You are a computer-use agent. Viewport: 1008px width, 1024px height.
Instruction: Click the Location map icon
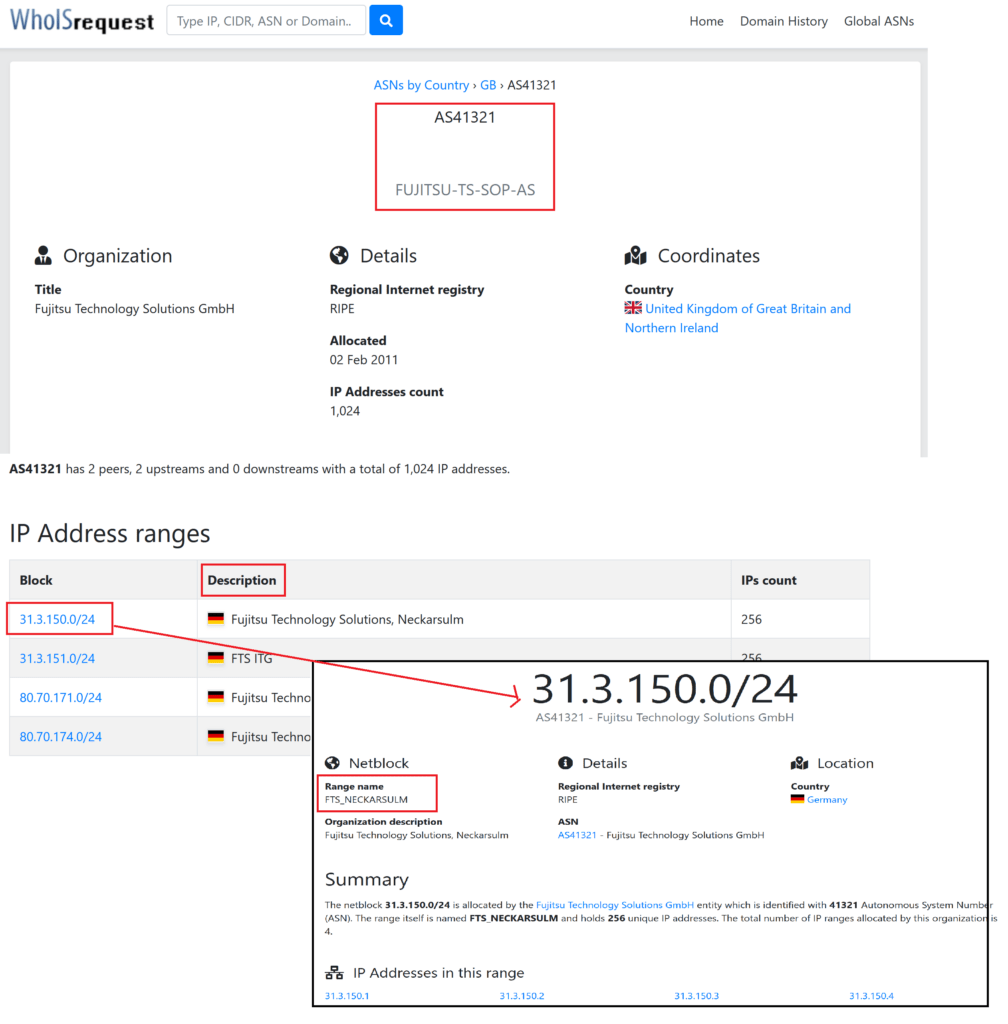pos(800,763)
